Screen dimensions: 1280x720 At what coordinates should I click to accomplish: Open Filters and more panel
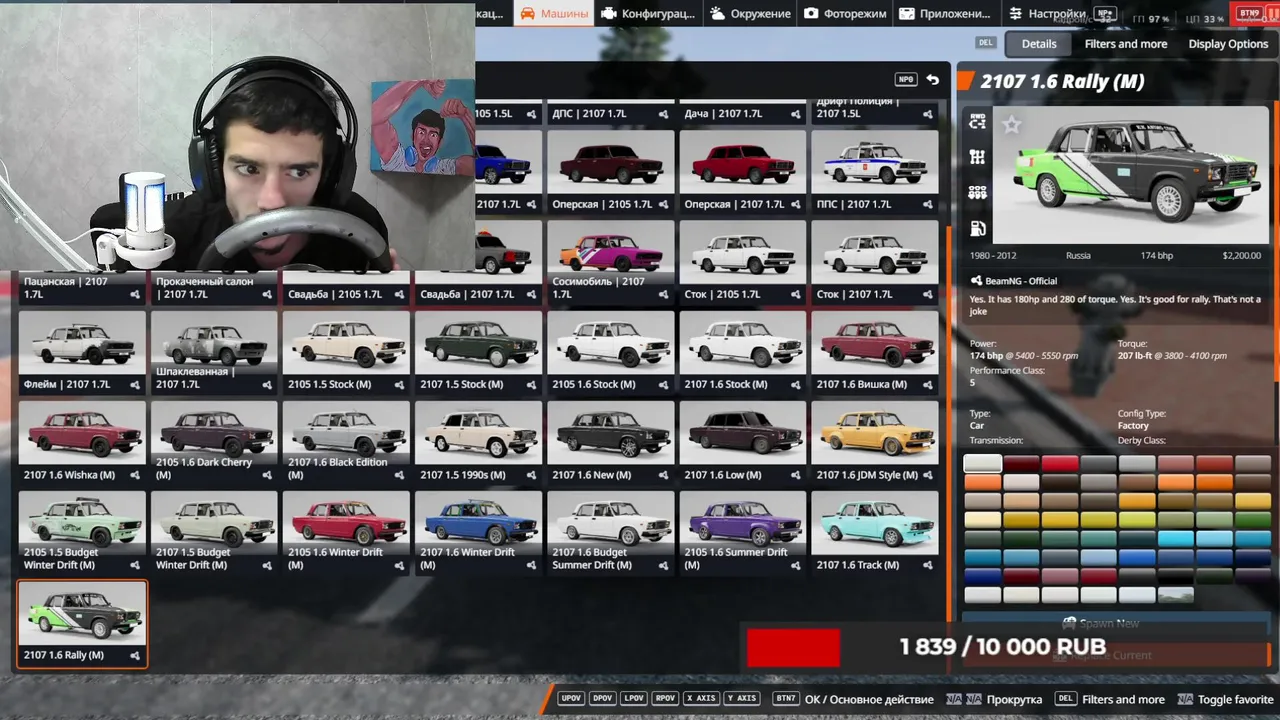1126,44
